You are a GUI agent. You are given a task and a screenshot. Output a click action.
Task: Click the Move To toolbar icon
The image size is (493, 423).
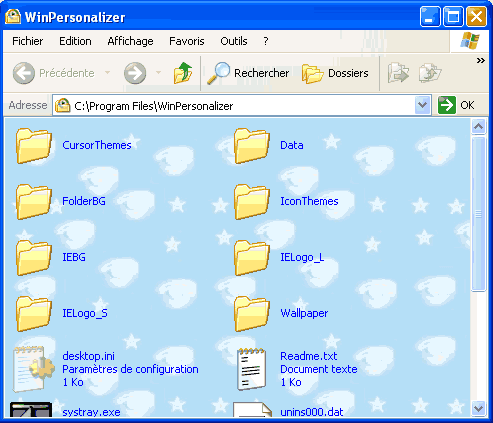tap(398, 73)
